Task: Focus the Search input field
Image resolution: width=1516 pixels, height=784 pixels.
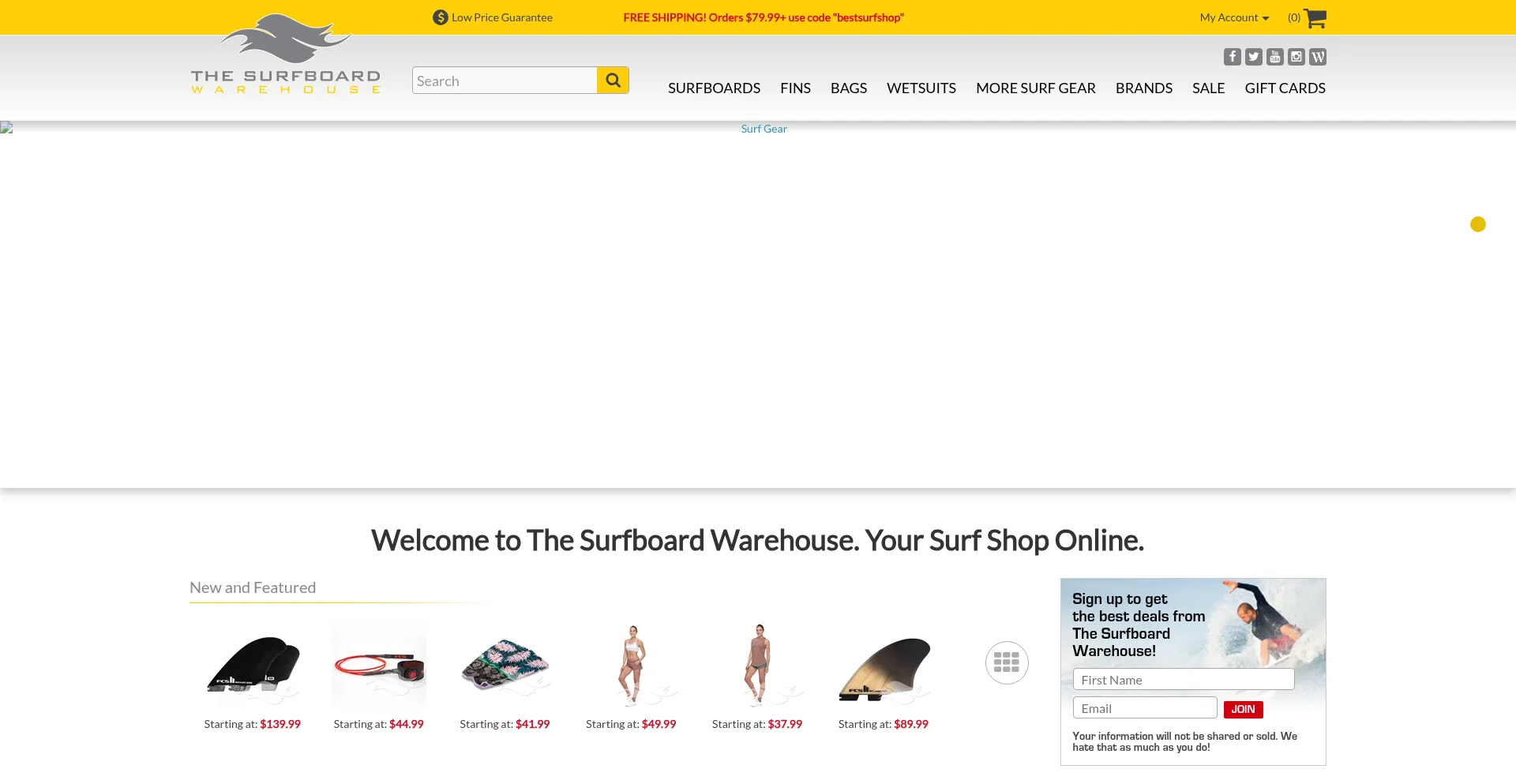Action: coord(505,81)
